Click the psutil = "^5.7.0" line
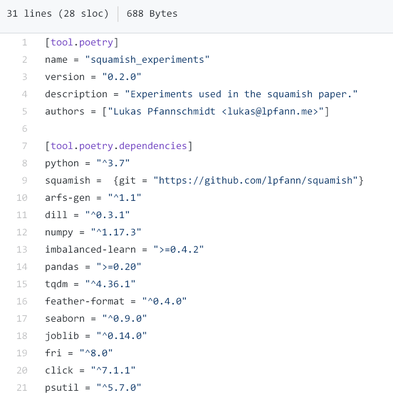Screen dimensions: 393x400 pyautogui.click(x=93, y=388)
